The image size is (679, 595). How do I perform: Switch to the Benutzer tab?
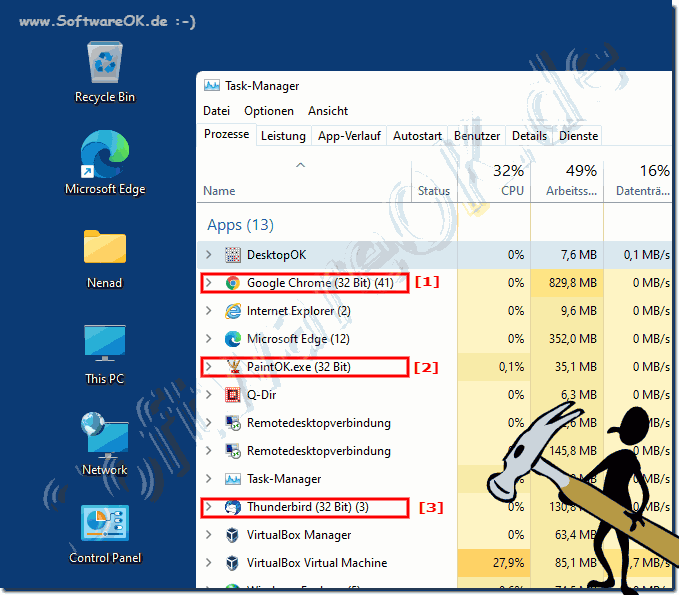pos(477,136)
